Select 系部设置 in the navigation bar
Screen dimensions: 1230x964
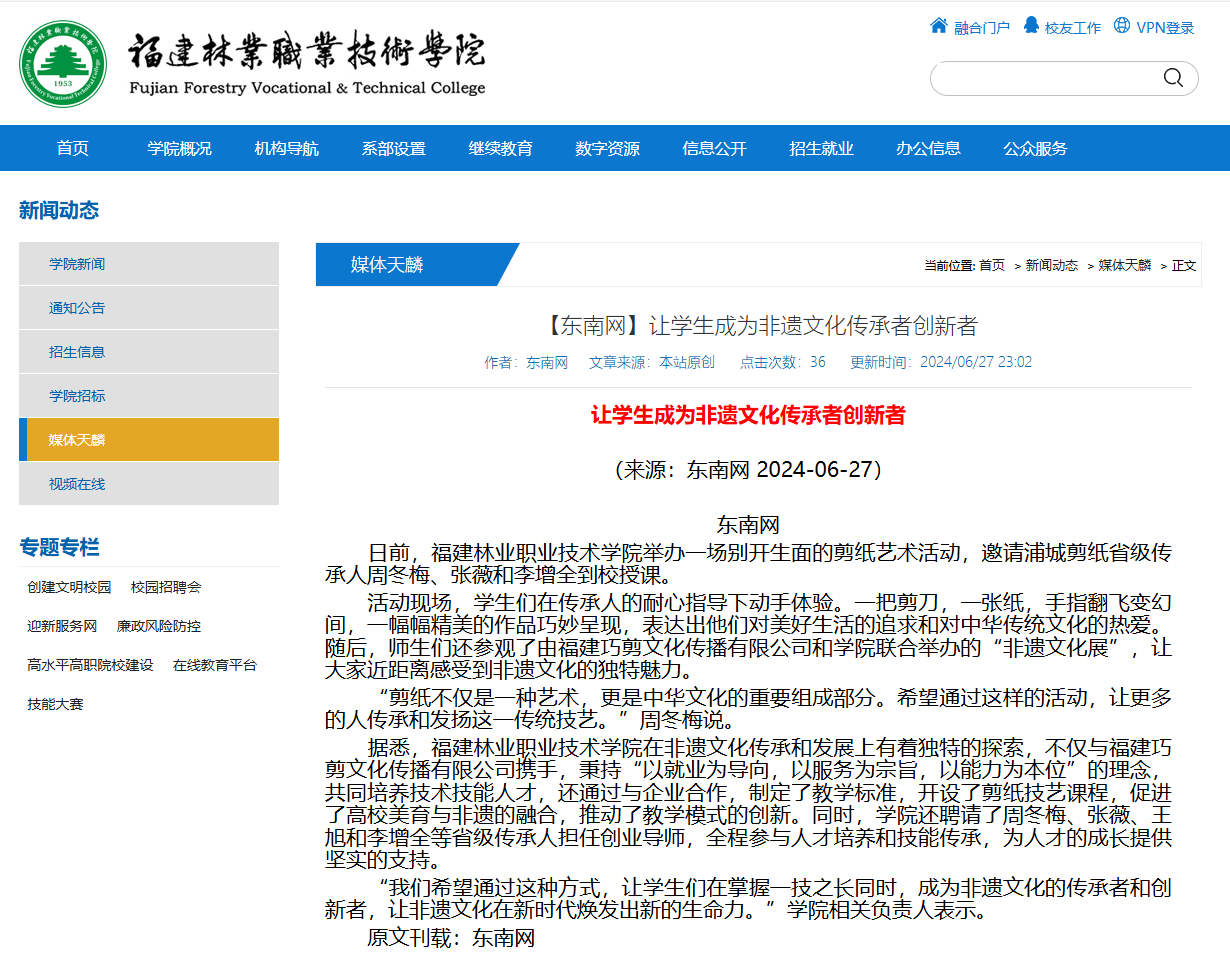(x=394, y=148)
